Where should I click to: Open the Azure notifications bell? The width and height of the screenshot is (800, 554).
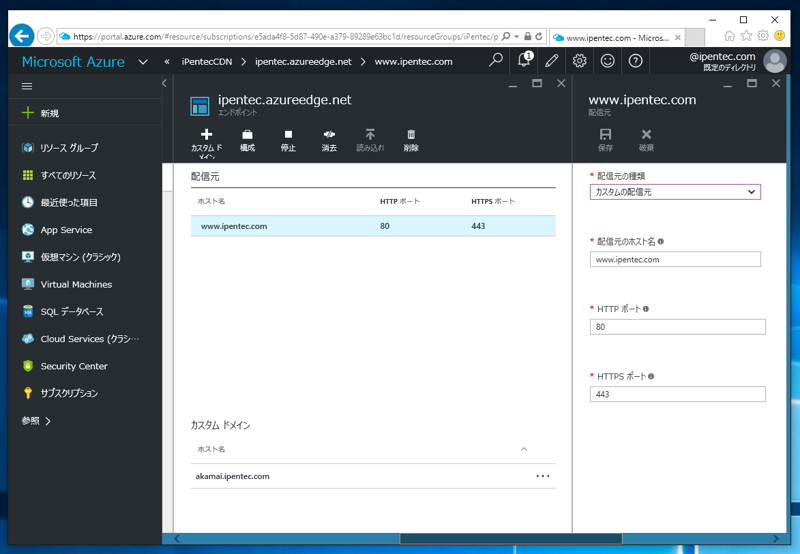(x=524, y=60)
